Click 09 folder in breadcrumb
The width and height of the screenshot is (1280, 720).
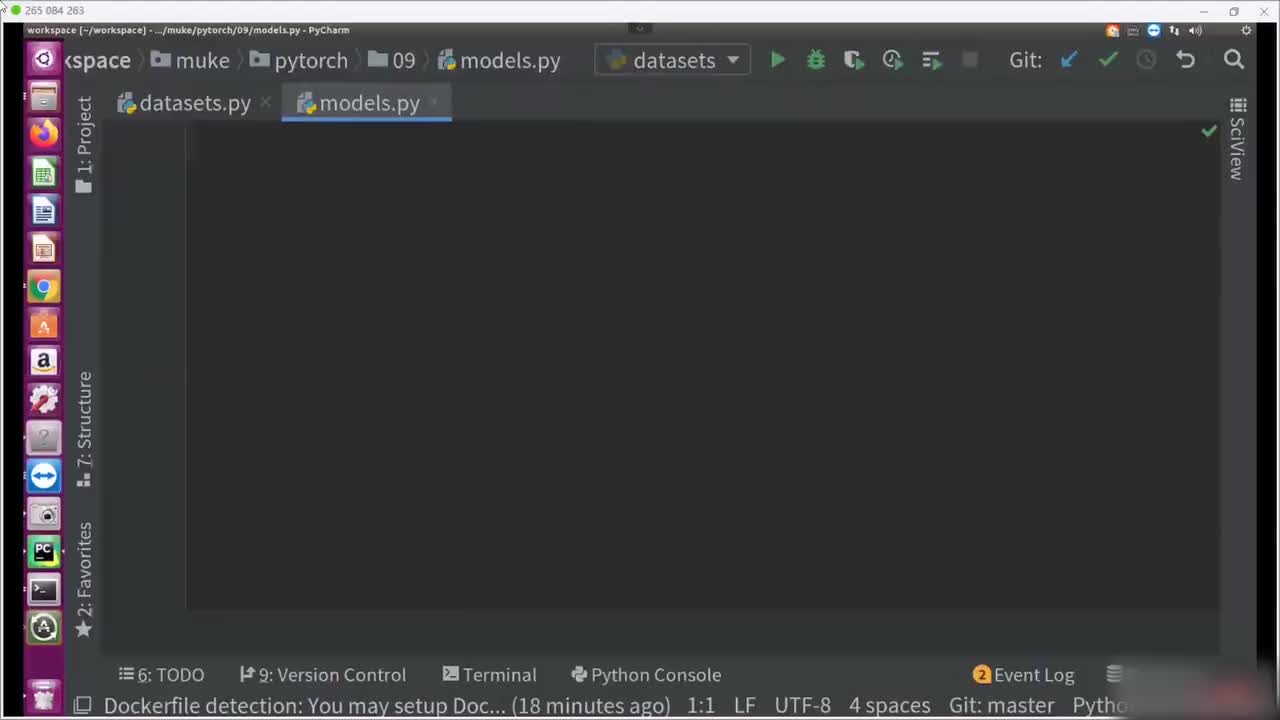(x=391, y=60)
